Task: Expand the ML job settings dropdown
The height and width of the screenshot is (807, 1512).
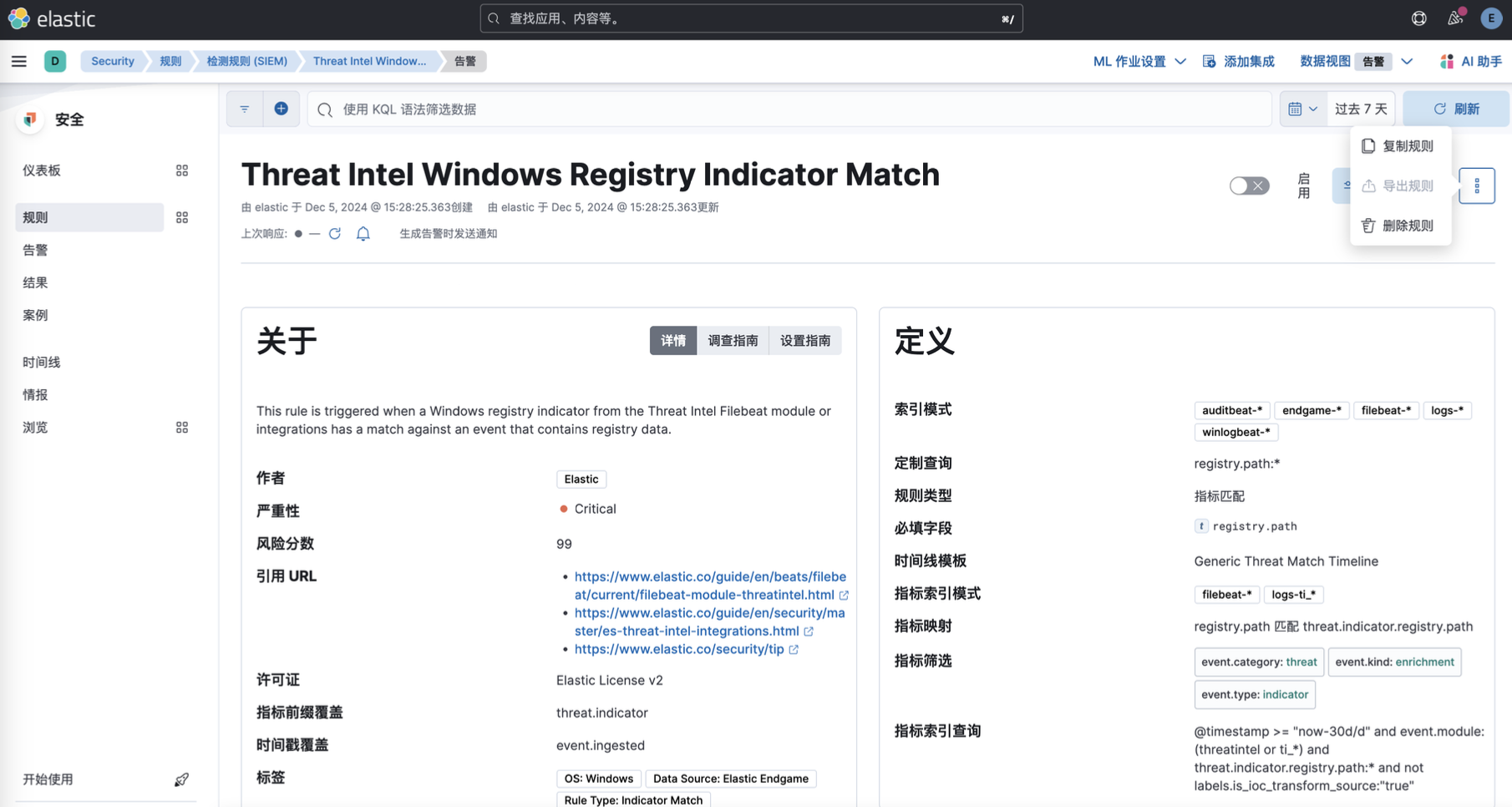Action: click(1139, 61)
